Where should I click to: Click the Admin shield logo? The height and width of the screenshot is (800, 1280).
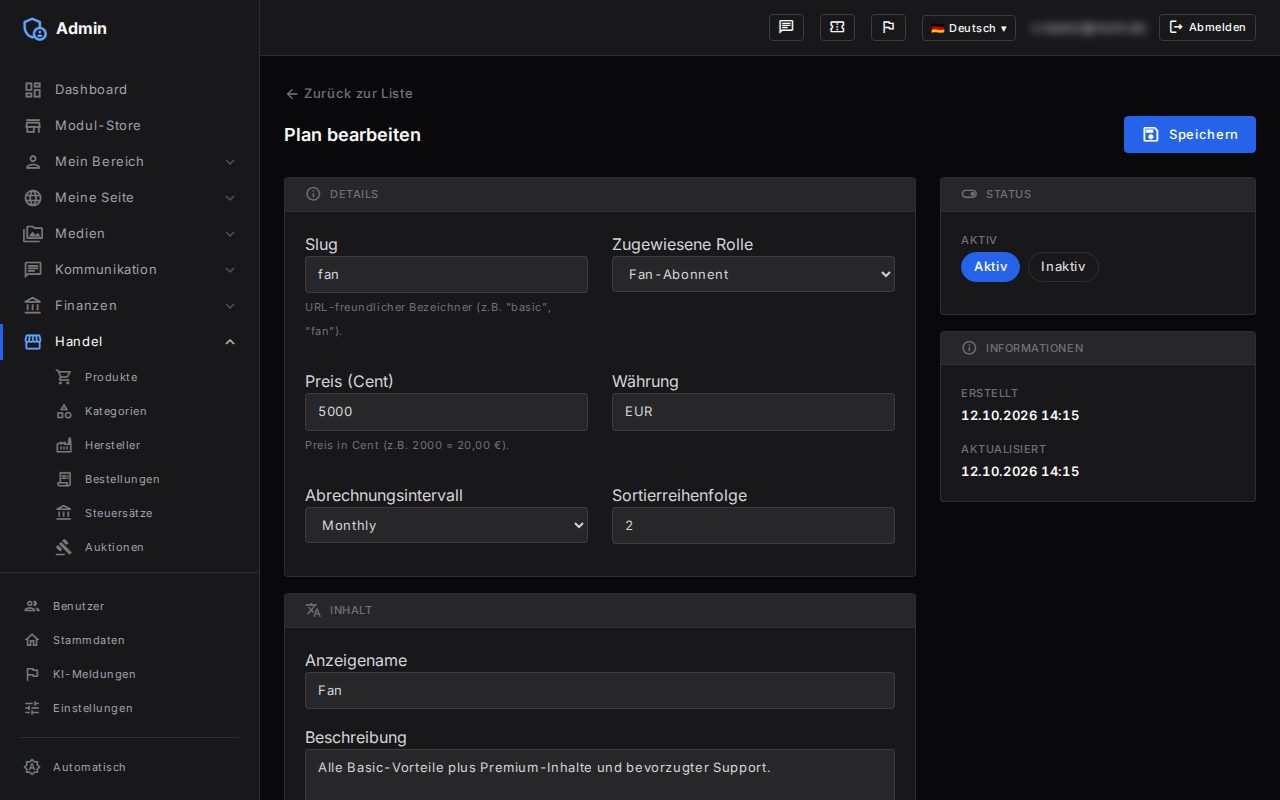(35, 29)
